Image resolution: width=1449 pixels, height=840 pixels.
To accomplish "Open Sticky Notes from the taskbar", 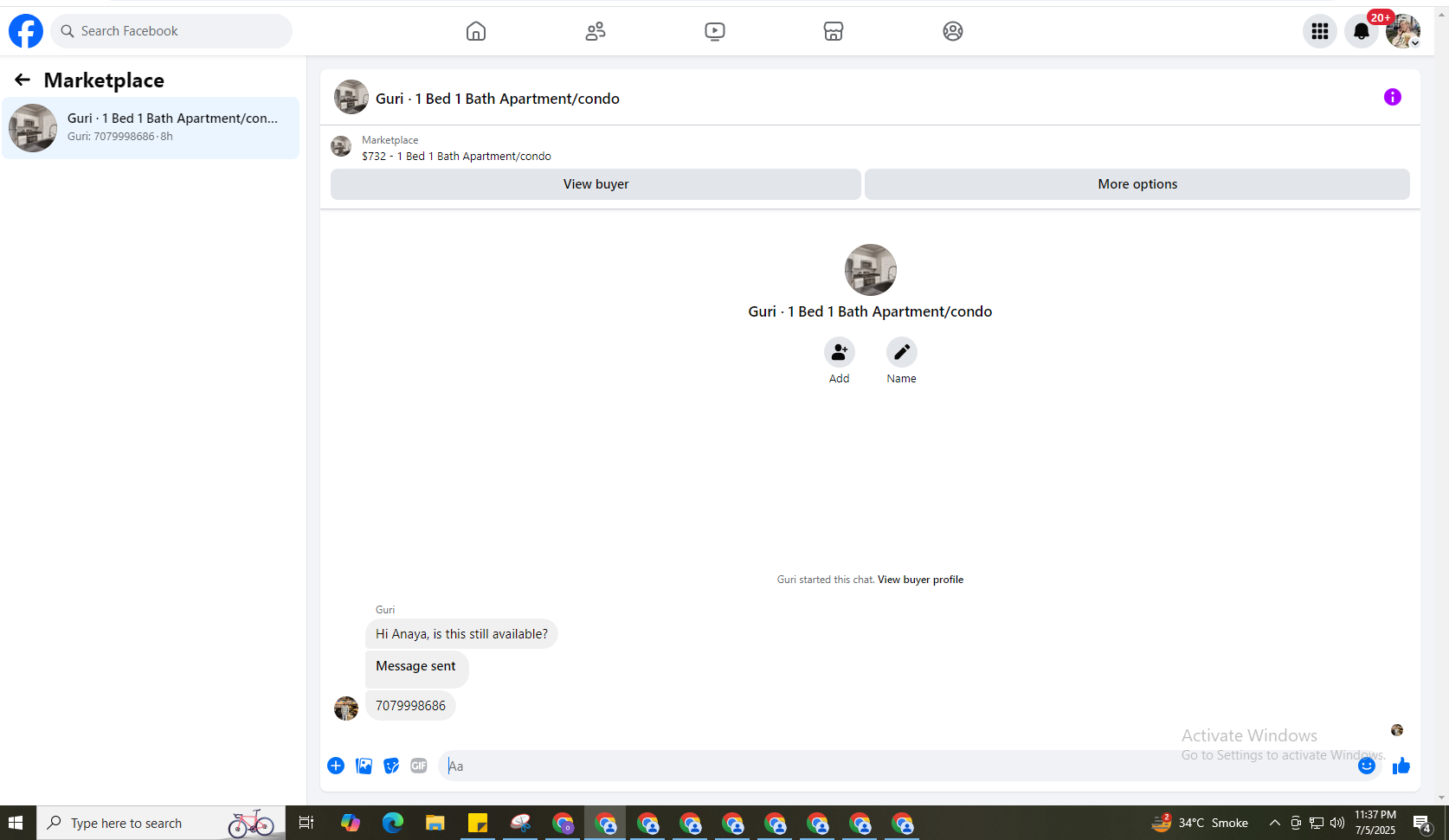I will click(478, 823).
